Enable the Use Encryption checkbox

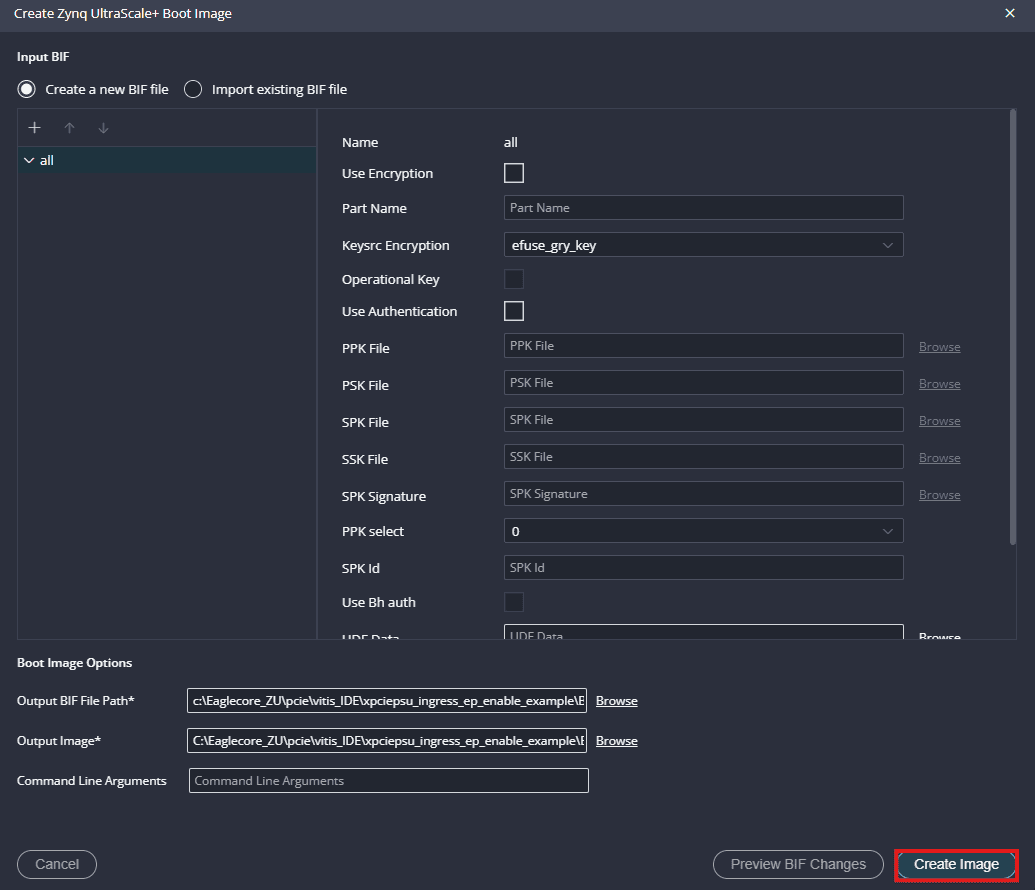[x=514, y=173]
